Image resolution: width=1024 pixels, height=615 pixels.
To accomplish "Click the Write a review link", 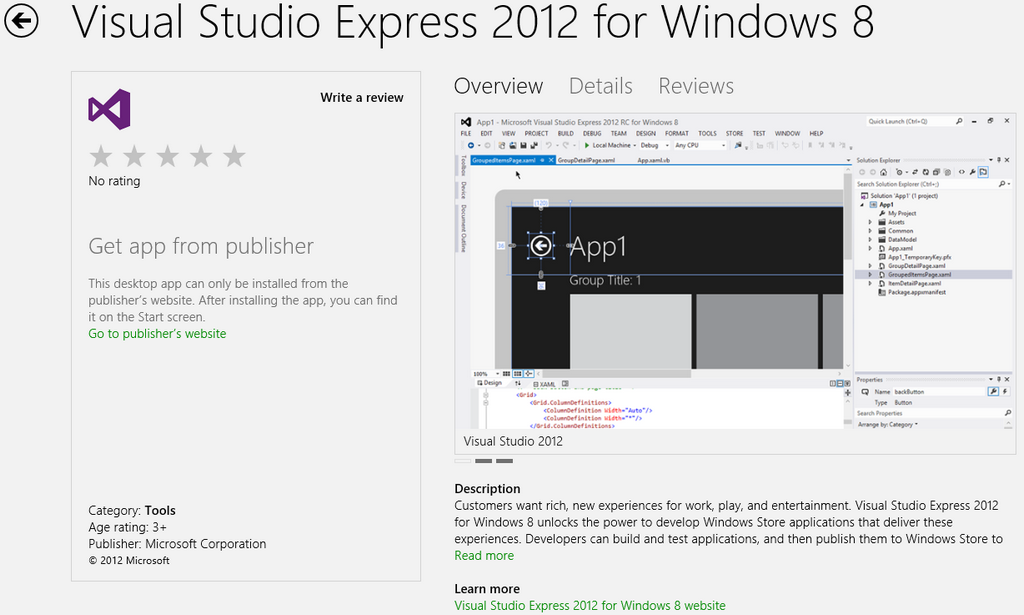I will pyautogui.click(x=361, y=98).
